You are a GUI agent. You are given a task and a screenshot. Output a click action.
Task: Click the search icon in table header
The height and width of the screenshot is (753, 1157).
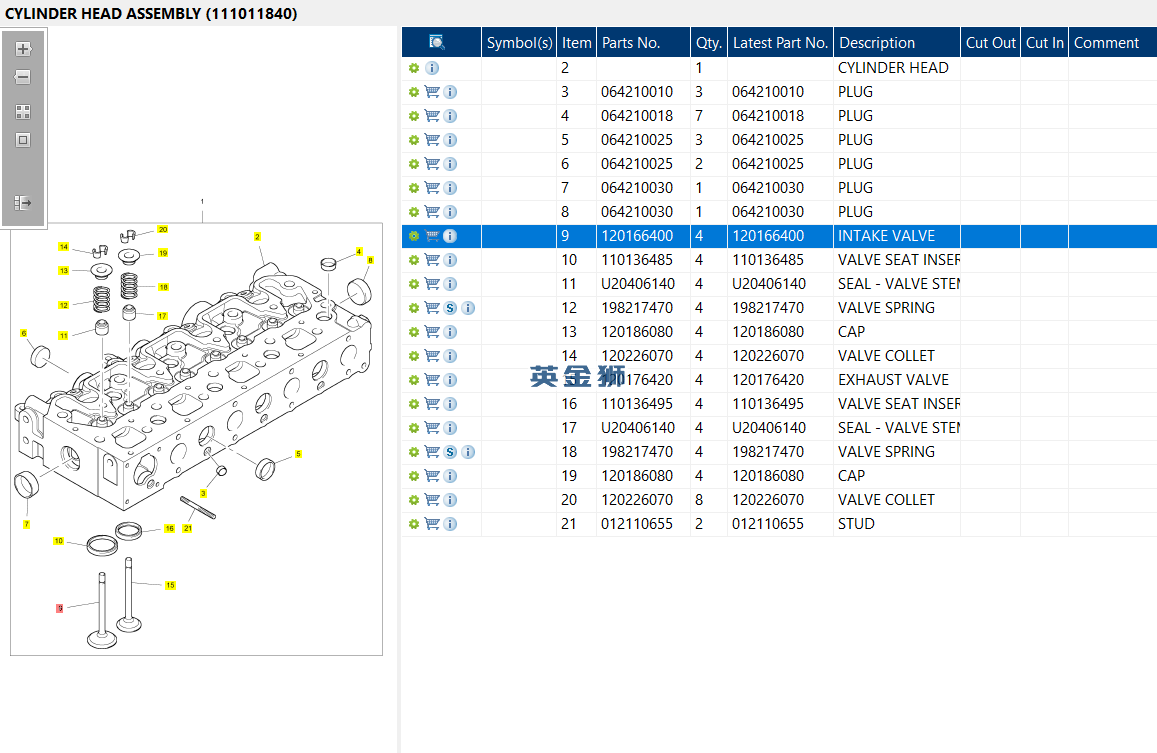[437, 42]
